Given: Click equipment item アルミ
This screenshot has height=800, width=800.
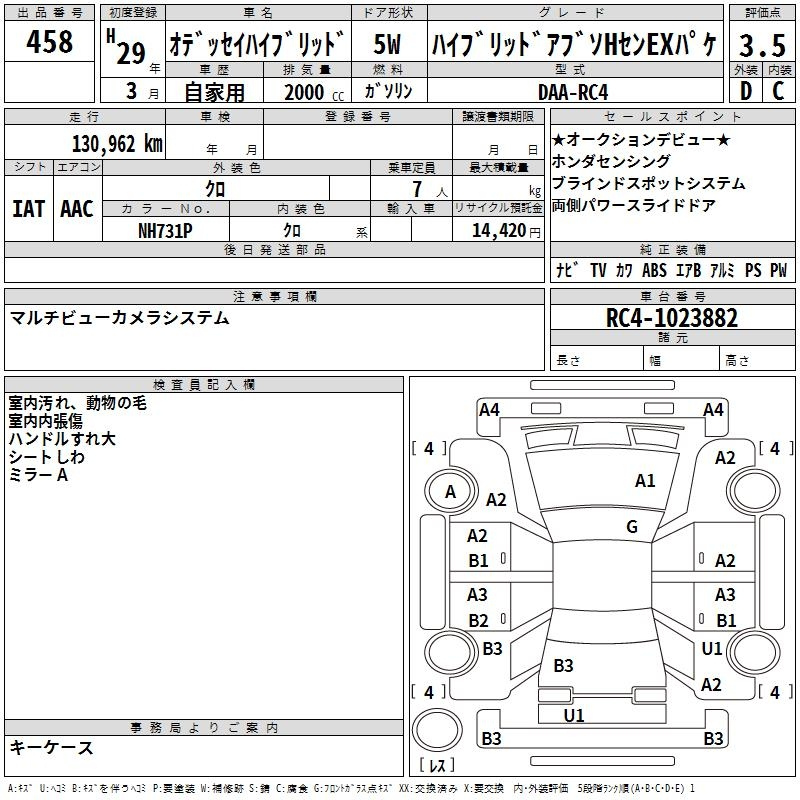Looking at the screenshot, I should [722, 270].
